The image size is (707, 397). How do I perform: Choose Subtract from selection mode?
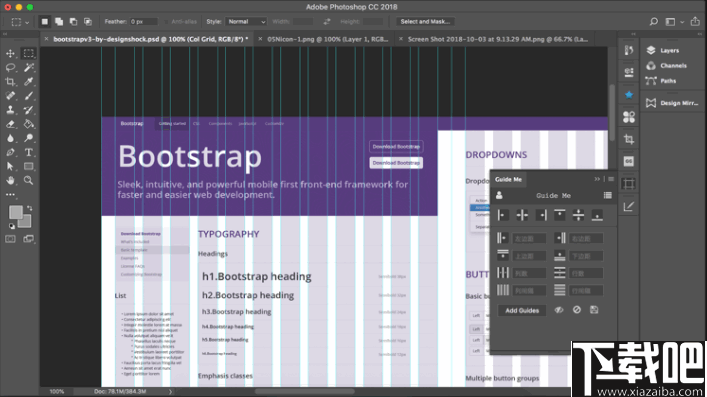point(73,22)
